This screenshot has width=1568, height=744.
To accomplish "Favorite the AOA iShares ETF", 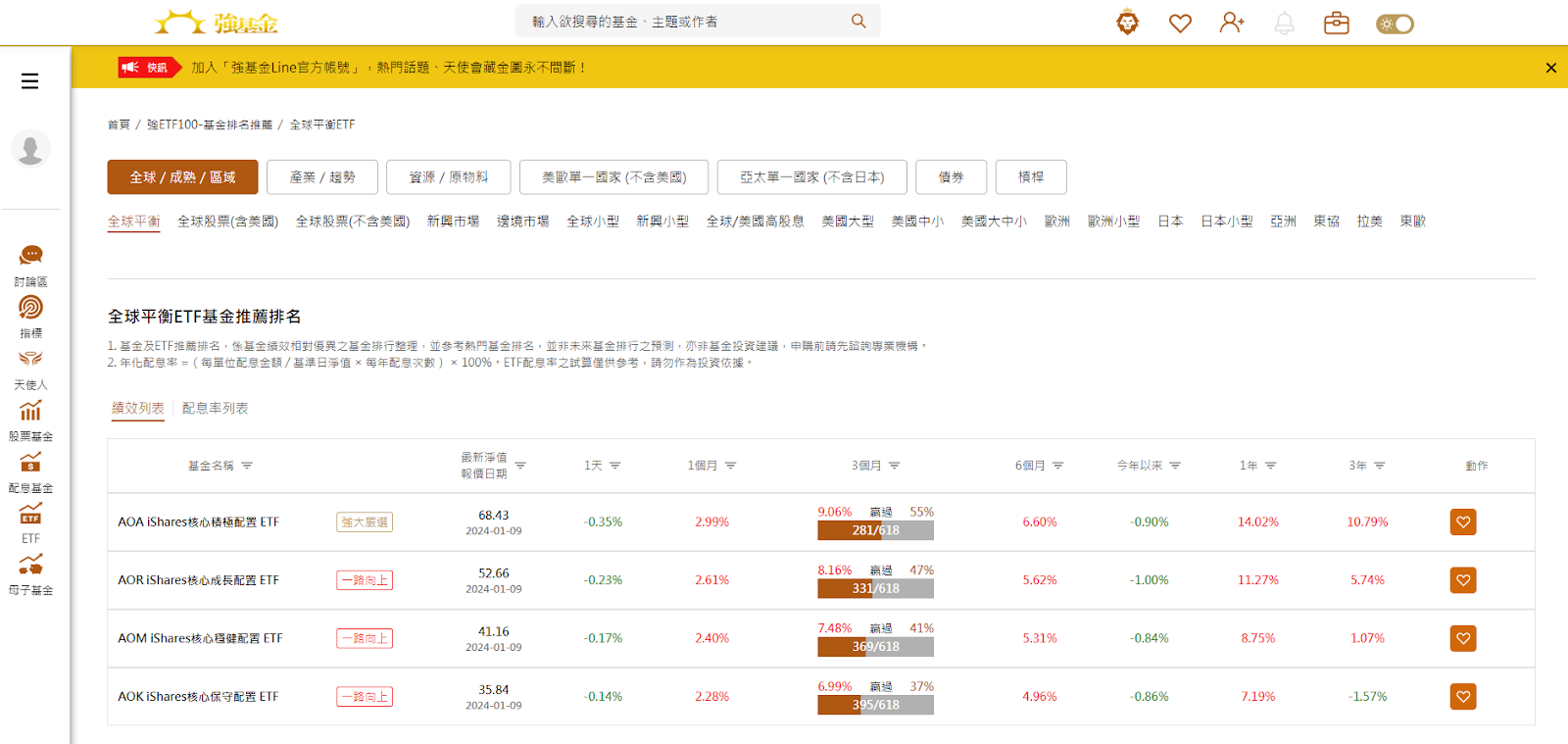I will pos(1463,522).
